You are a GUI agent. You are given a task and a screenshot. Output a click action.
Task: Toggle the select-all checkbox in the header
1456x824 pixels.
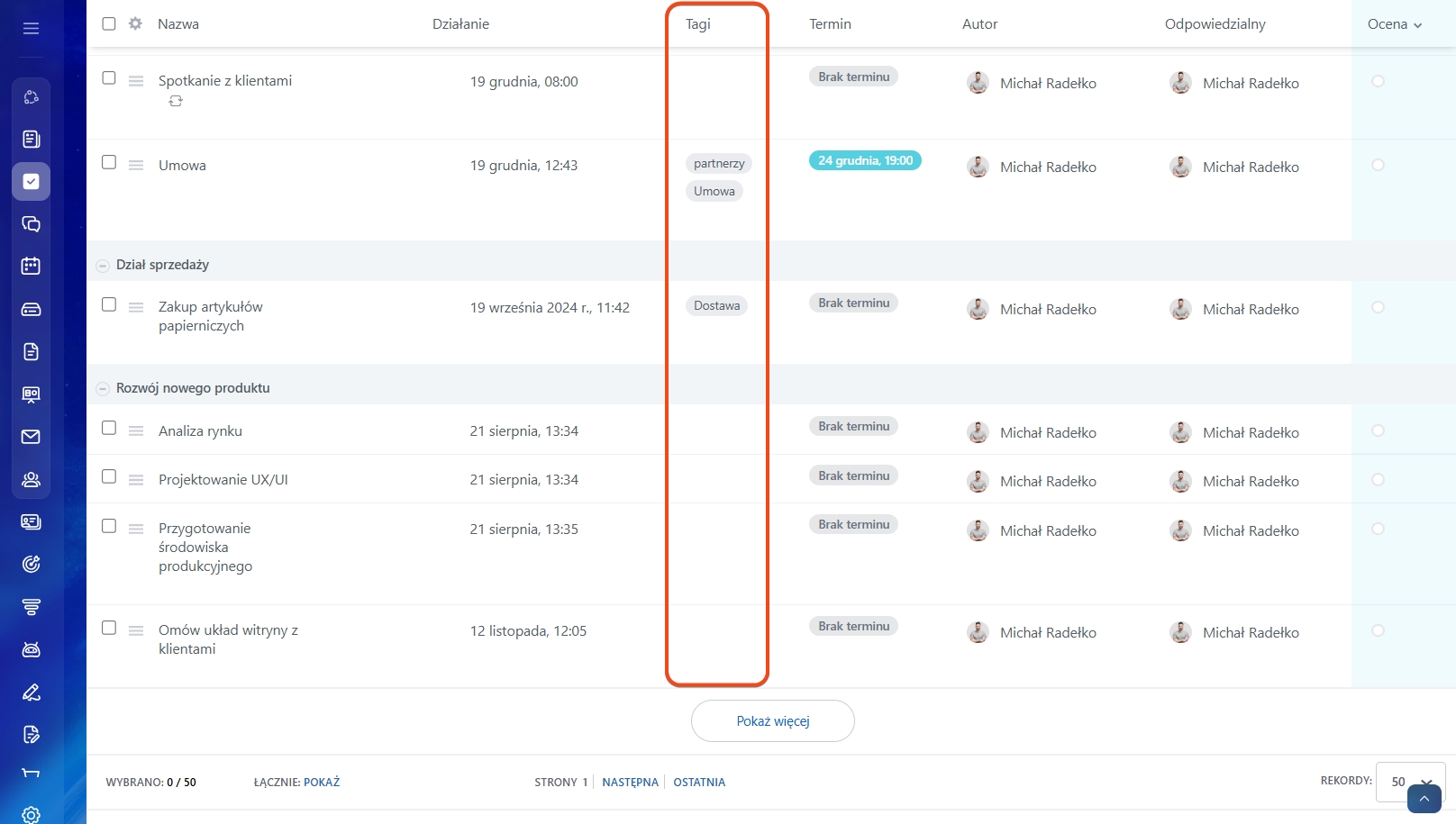click(109, 24)
